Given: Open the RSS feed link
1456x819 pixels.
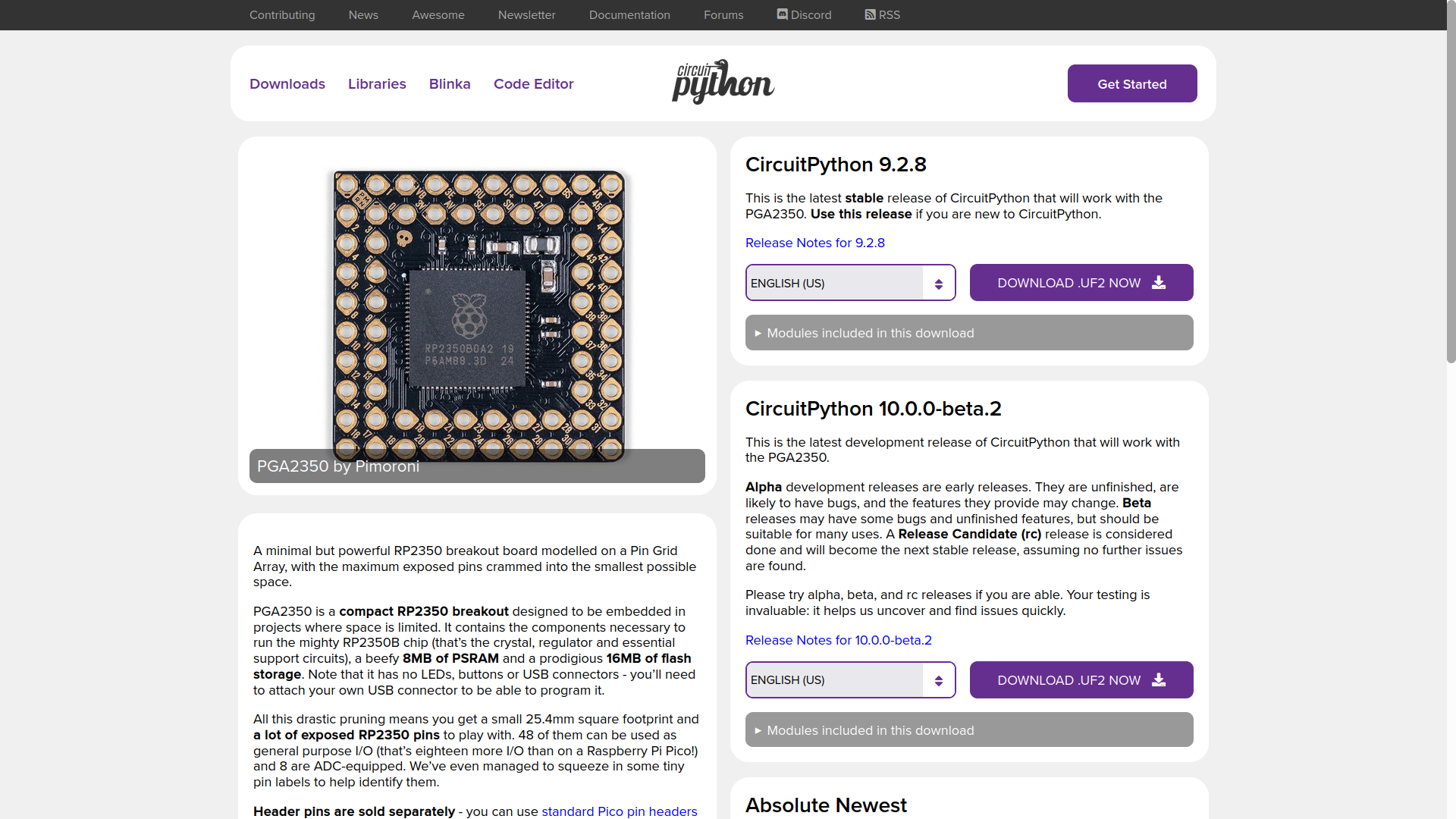Looking at the screenshot, I should [883, 14].
